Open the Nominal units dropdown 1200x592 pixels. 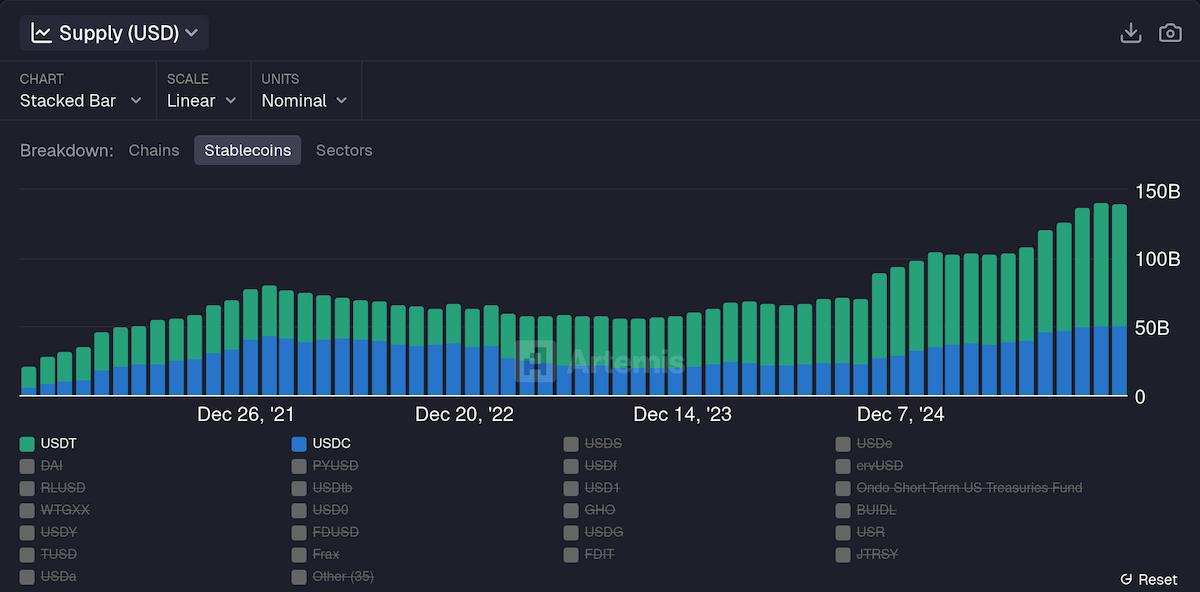pos(305,101)
